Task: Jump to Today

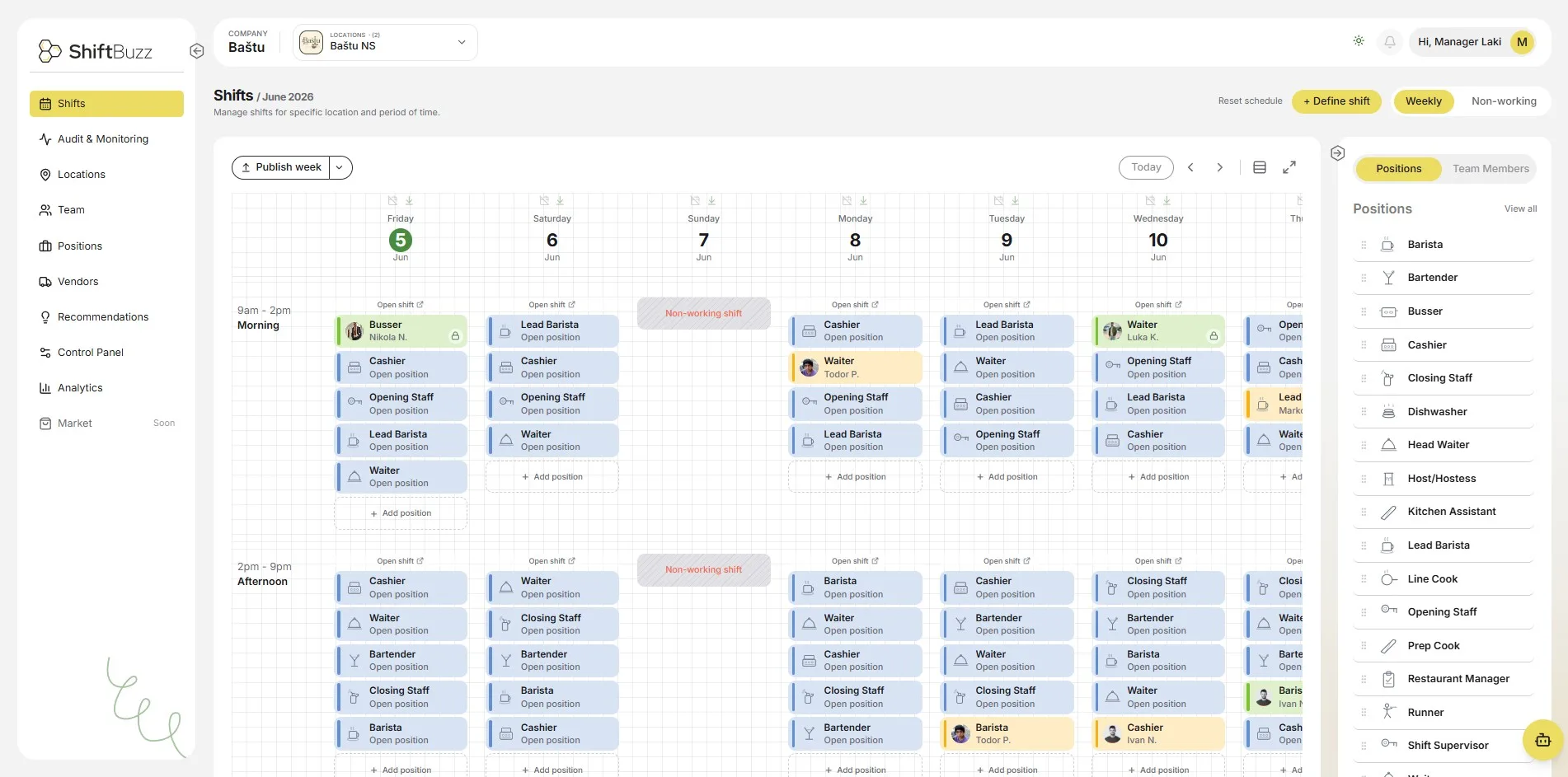Action: pyautogui.click(x=1146, y=167)
